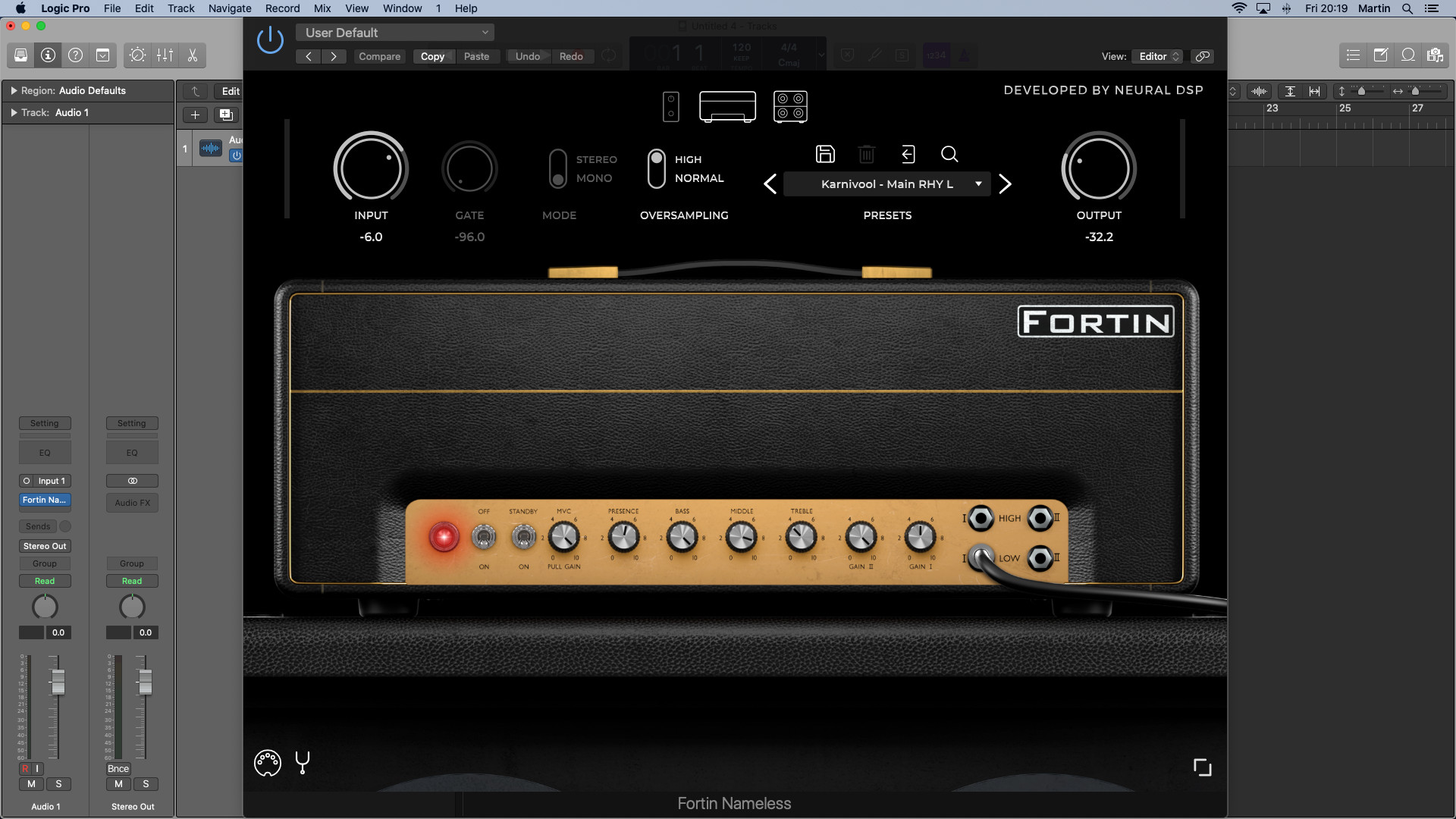Click the Compare button
Image resolution: width=1456 pixels, height=819 pixels.
point(379,56)
